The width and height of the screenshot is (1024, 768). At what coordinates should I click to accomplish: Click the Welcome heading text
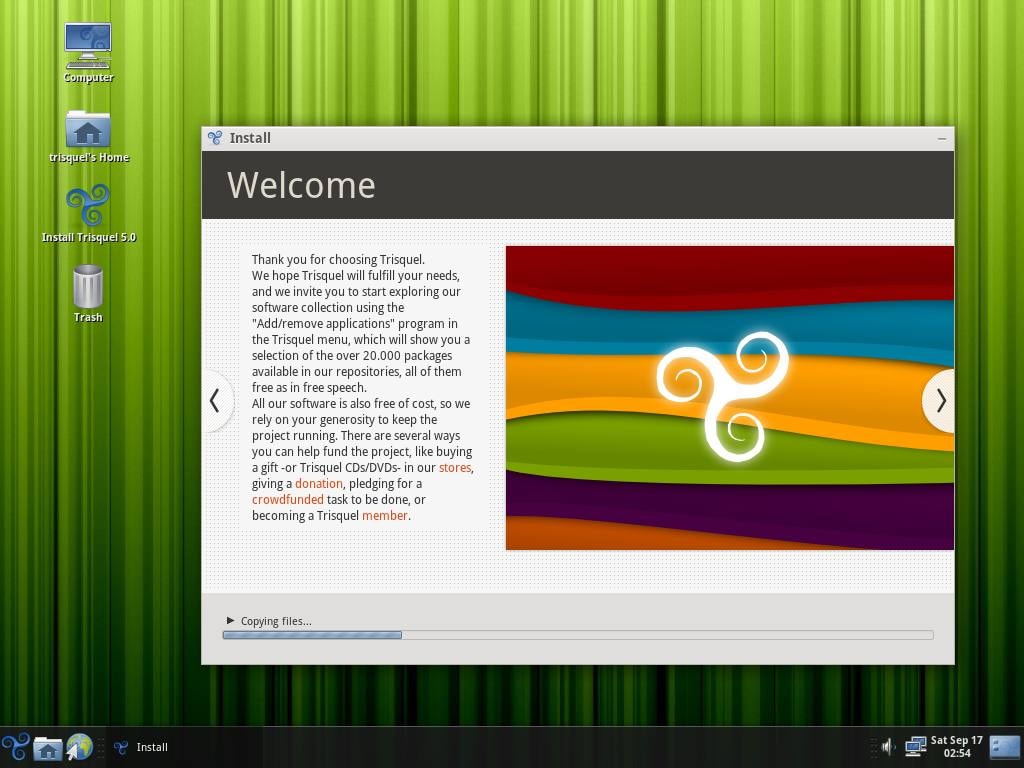(x=301, y=185)
